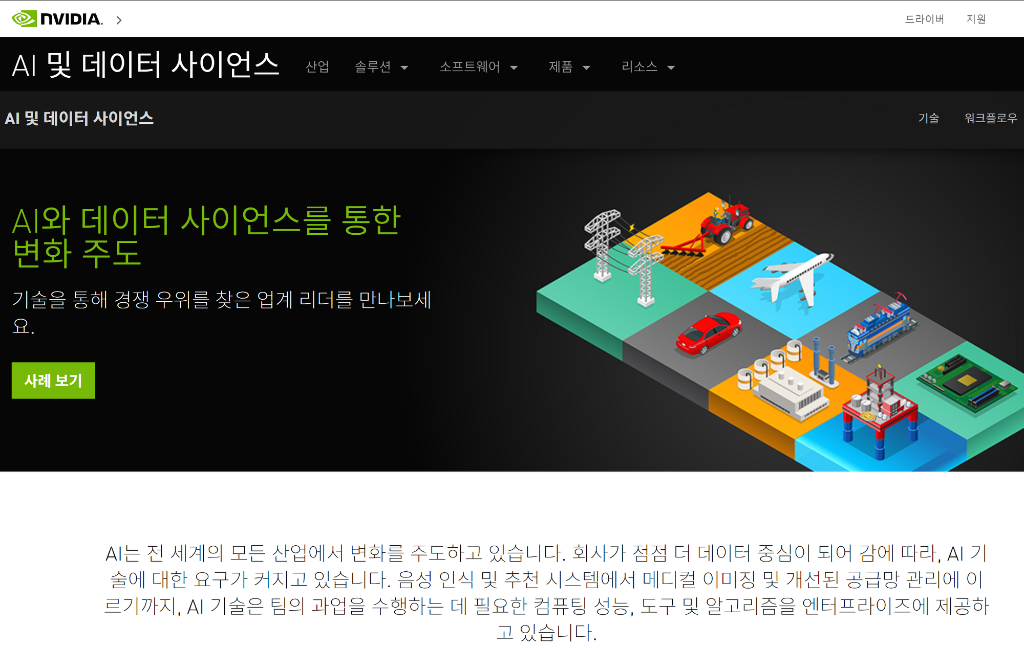Click the white airplane illustration
Viewport: 1024px width, 648px height.
pyautogui.click(x=792, y=279)
